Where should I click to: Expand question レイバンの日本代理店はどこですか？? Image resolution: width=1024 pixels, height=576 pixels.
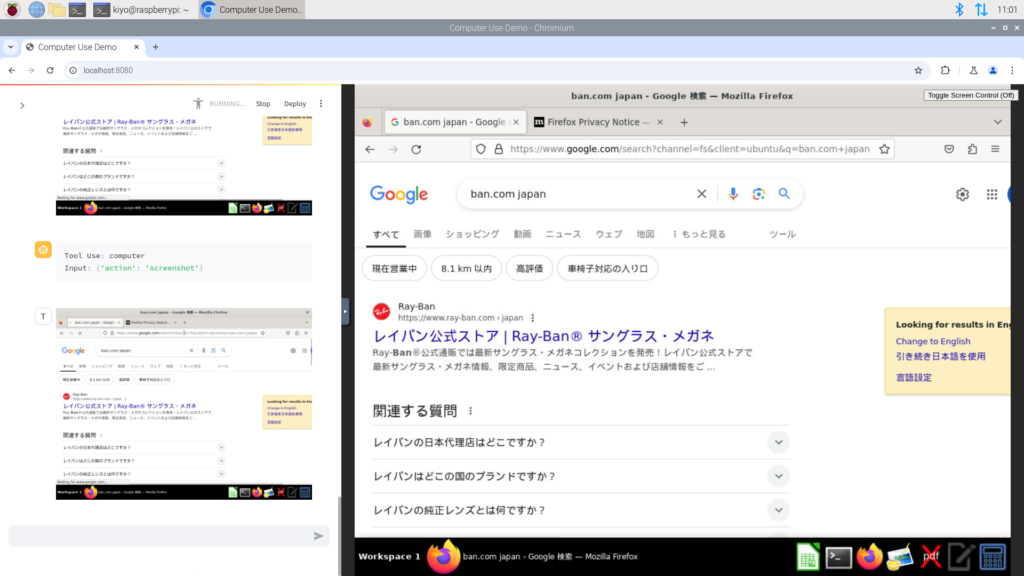778,442
